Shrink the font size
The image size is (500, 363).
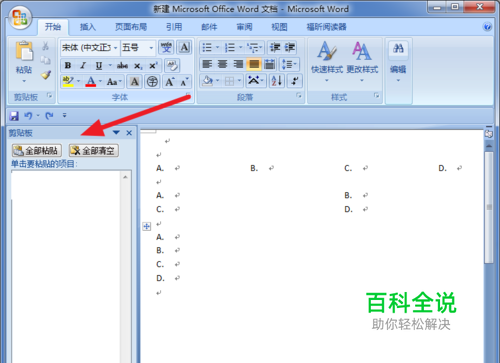pos(184,82)
